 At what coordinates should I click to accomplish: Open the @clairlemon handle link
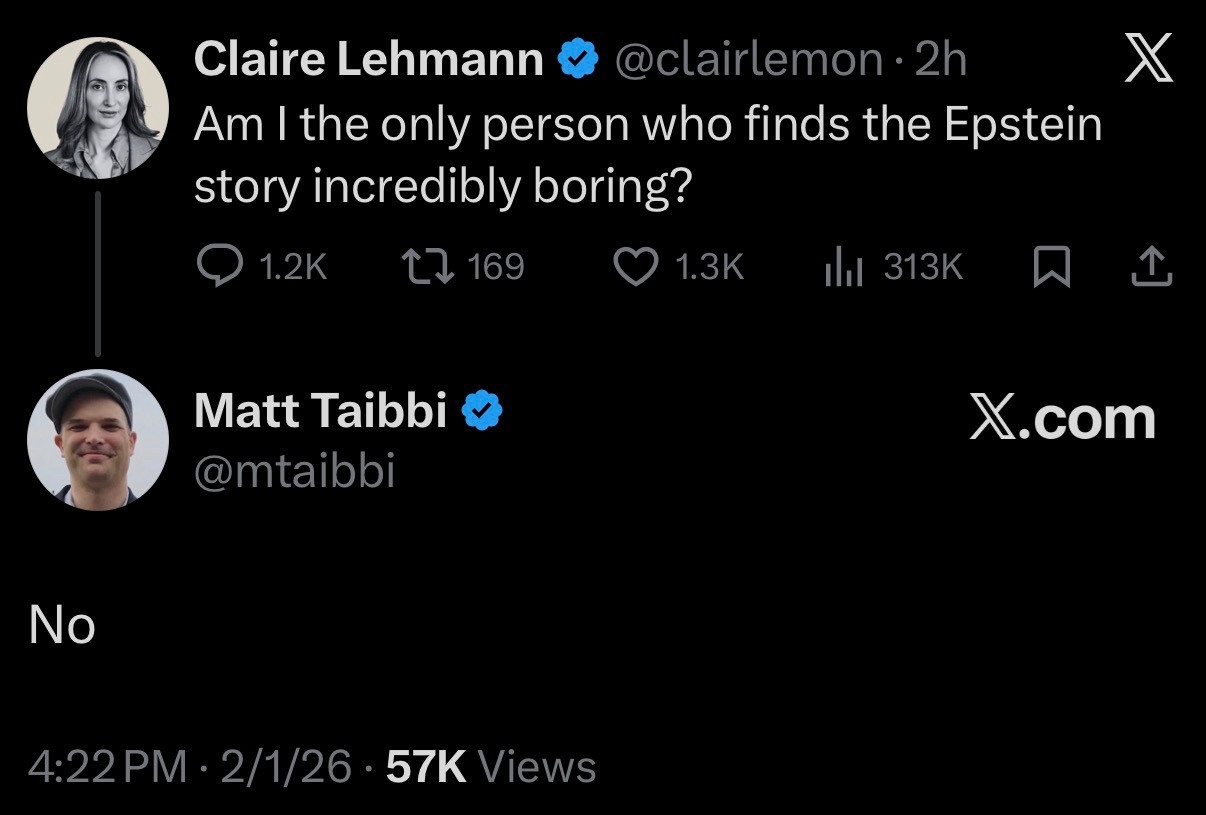pos(747,61)
